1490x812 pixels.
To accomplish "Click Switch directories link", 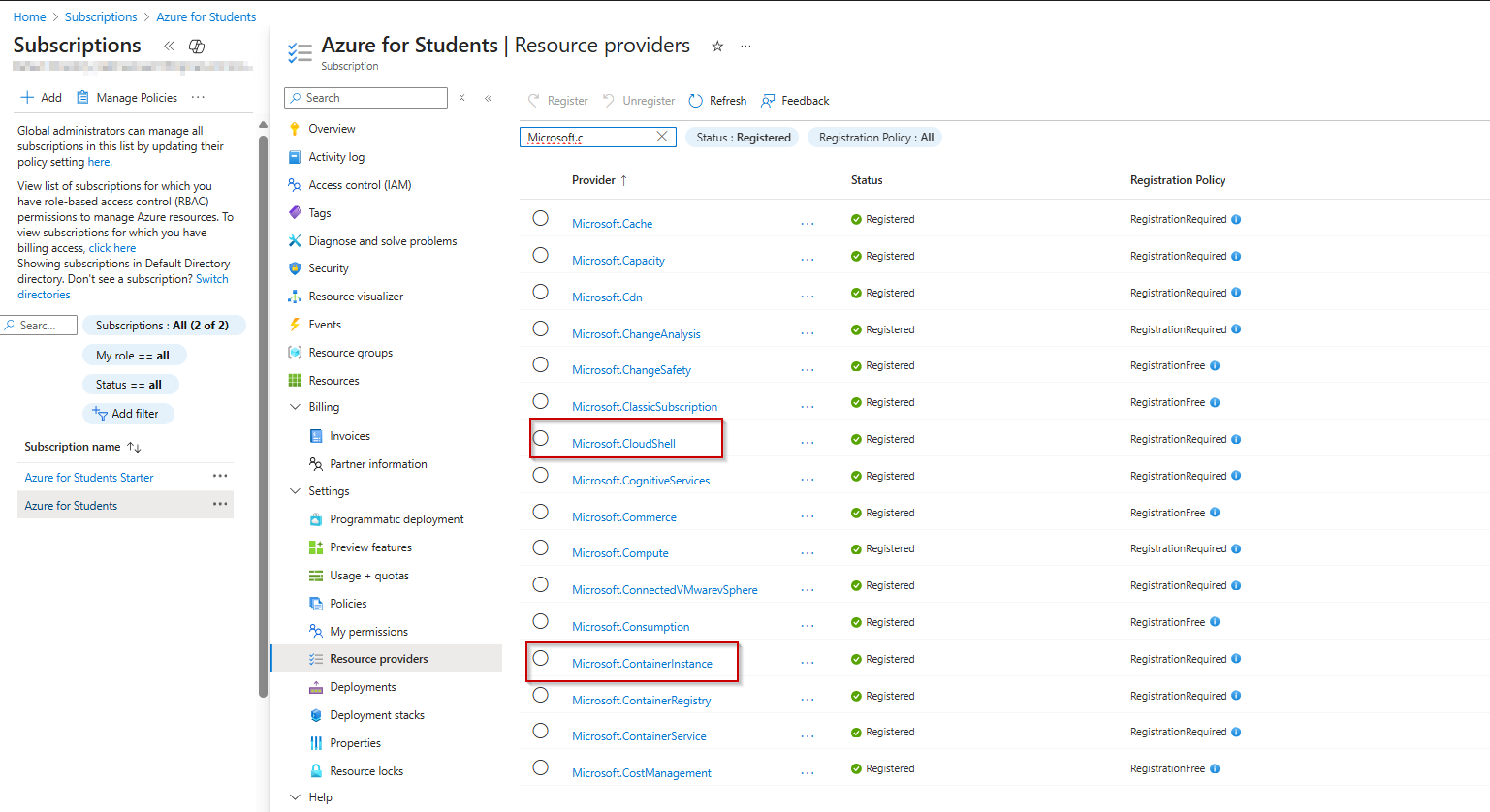I will pyautogui.click(x=211, y=279).
